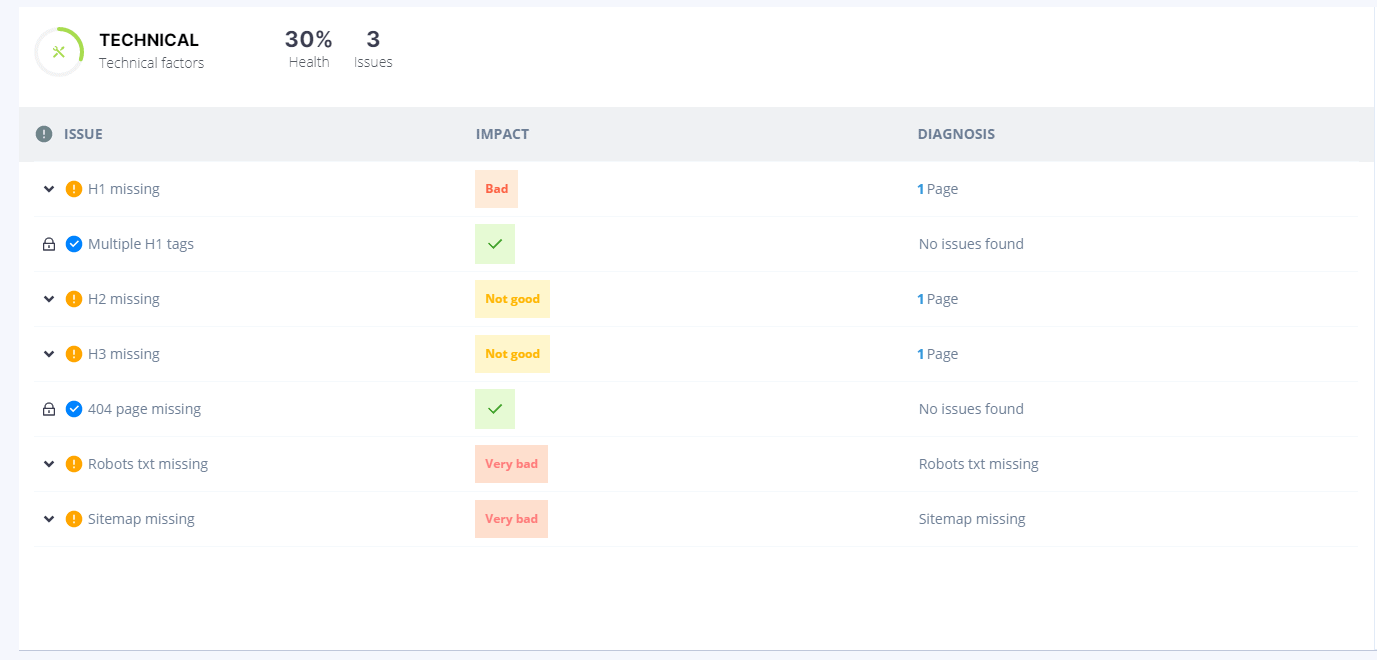1377x660 pixels.
Task: Click lock icon on 404 page missing row
Action: tap(49, 409)
